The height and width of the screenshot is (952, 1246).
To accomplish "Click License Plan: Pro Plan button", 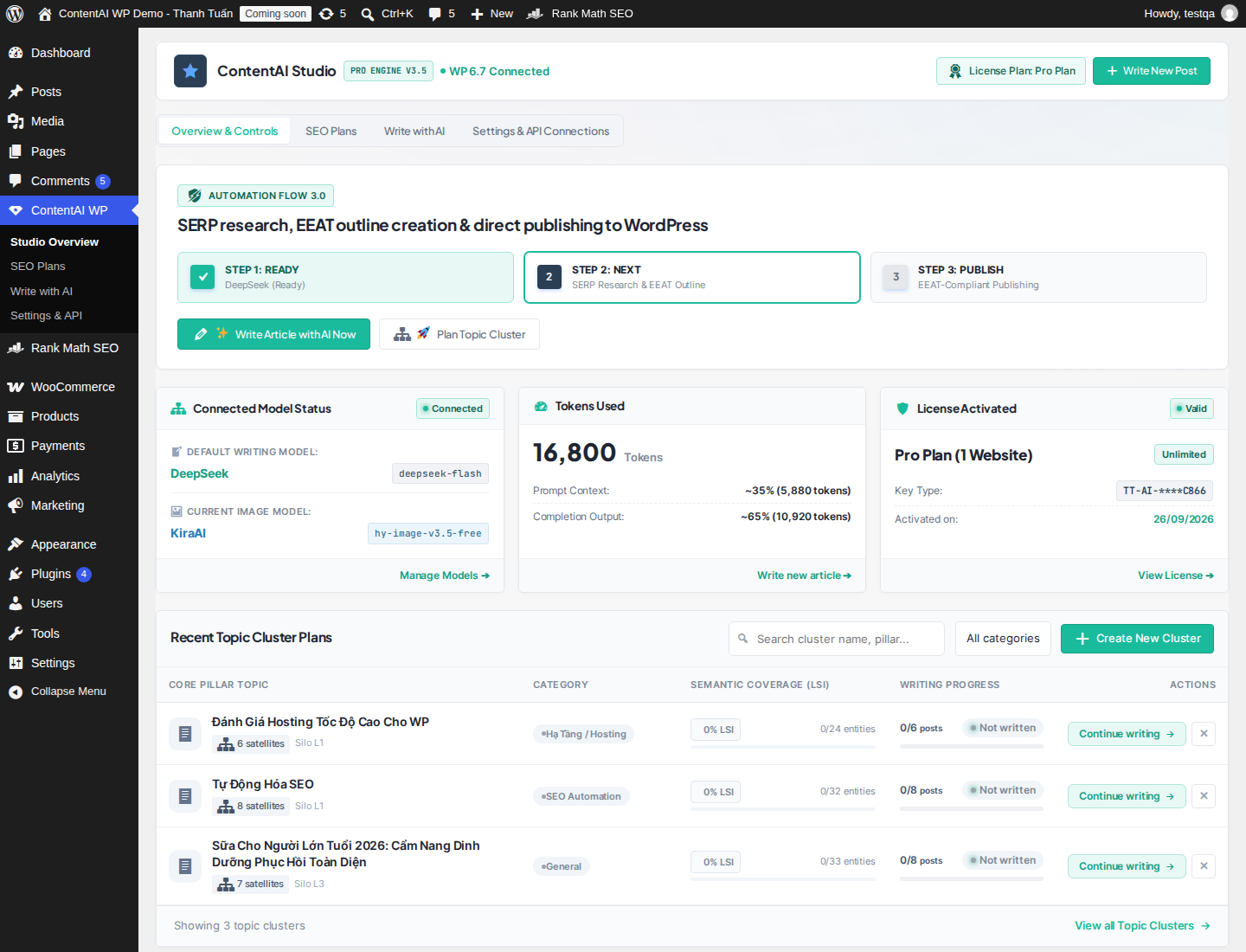I will (1011, 71).
